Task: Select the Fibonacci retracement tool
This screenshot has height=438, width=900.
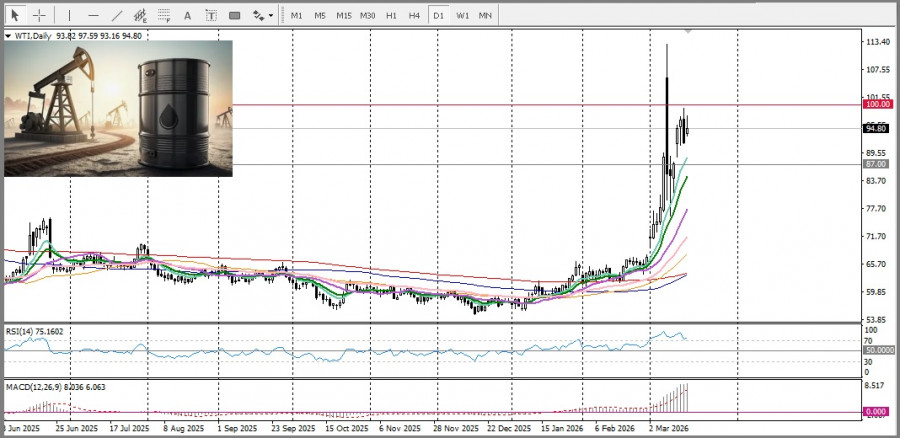Action: click(164, 15)
